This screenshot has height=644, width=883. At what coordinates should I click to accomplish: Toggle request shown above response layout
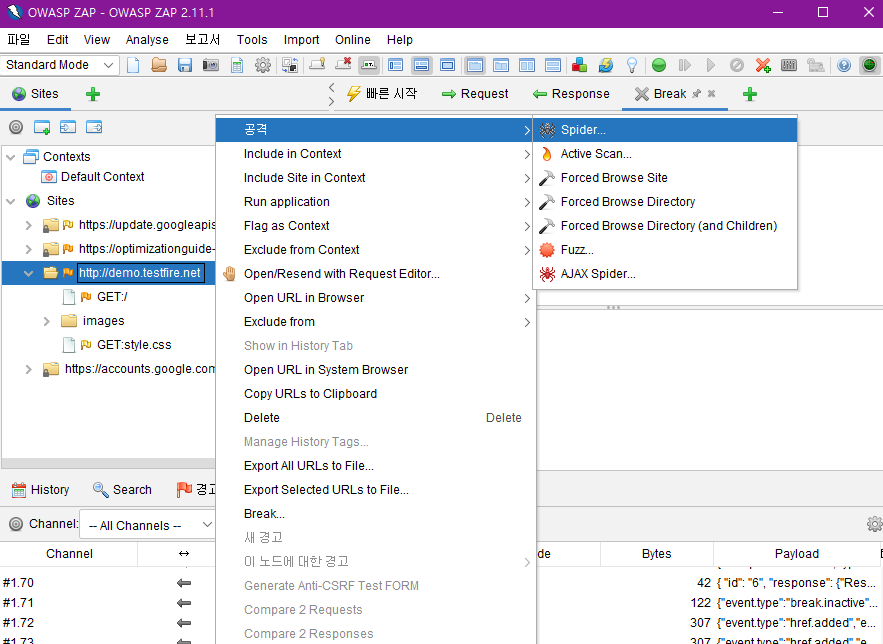pos(553,65)
